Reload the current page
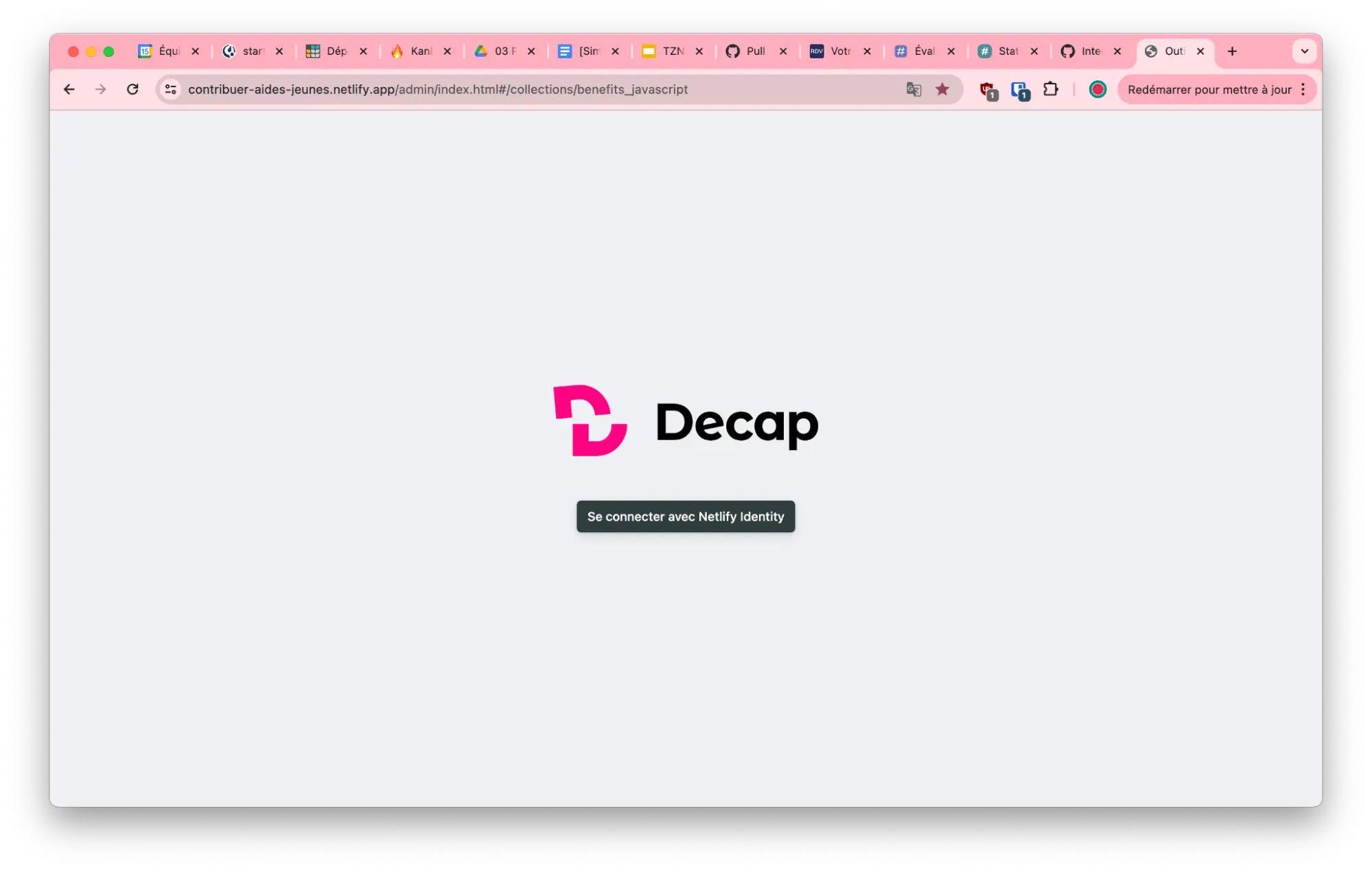The height and width of the screenshot is (872, 1372). (x=132, y=89)
